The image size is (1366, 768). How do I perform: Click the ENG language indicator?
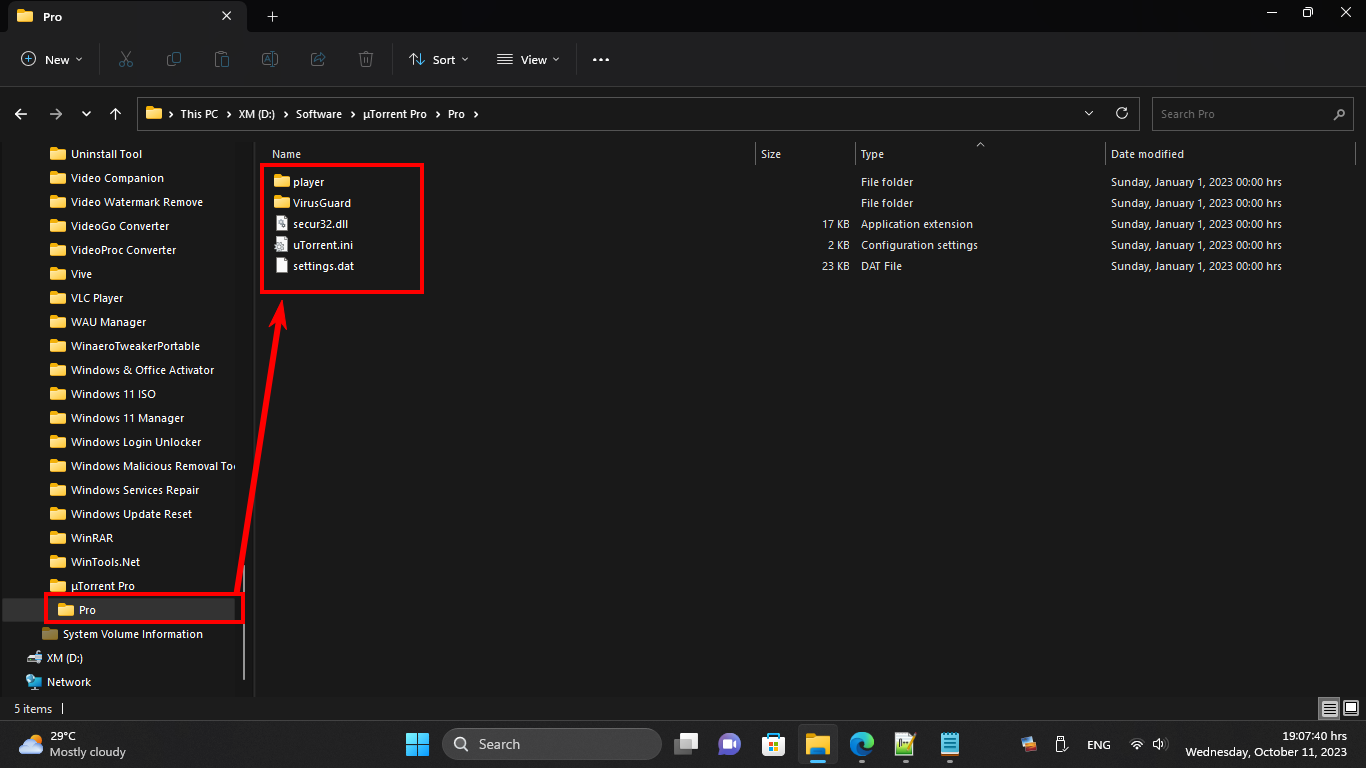(1098, 745)
